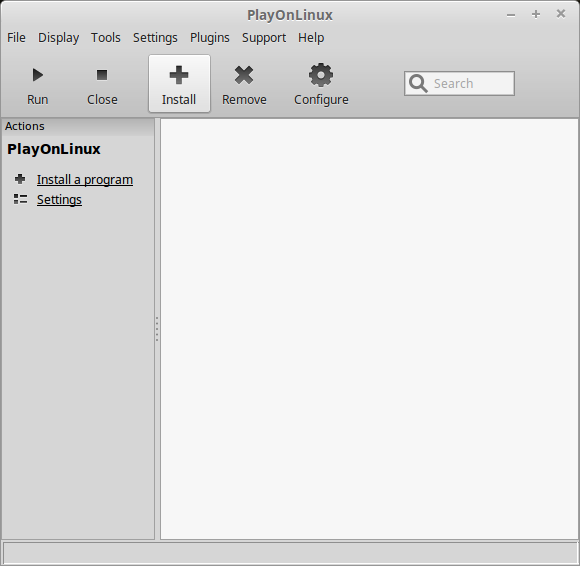The image size is (580, 566).
Task: Open the Display menu
Action: (x=58, y=38)
